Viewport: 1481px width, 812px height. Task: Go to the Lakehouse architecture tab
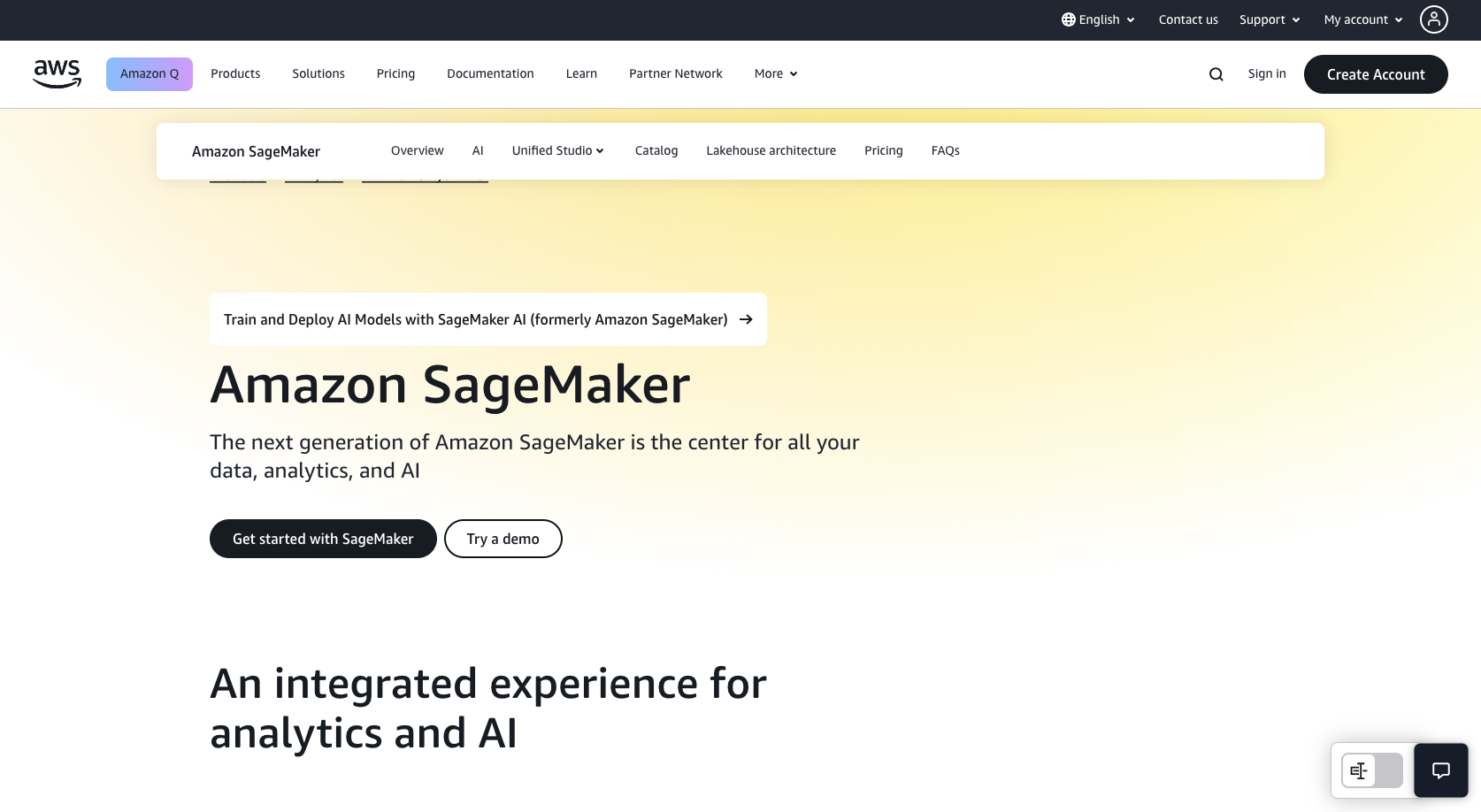point(771,150)
